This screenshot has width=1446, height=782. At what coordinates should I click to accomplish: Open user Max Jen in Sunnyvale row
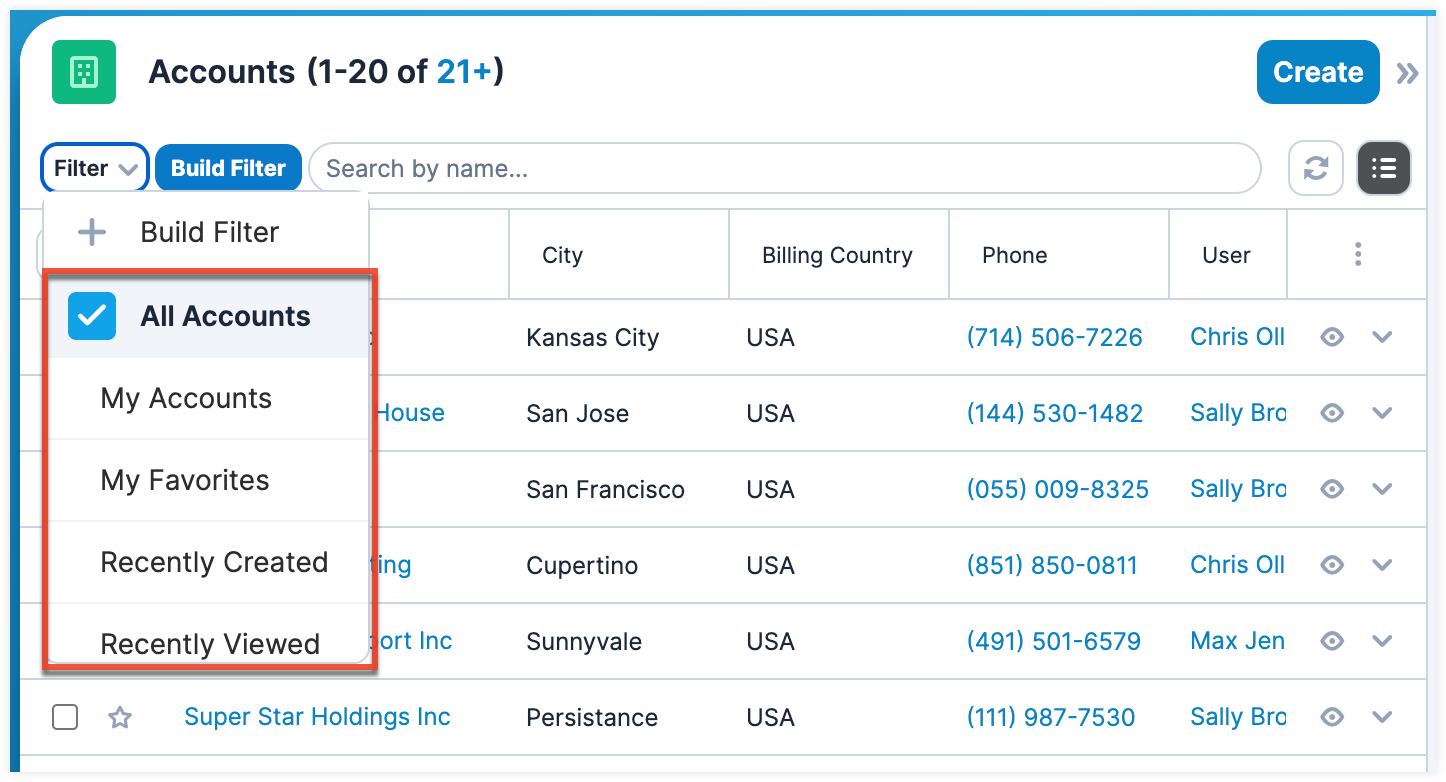click(1237, 641)
